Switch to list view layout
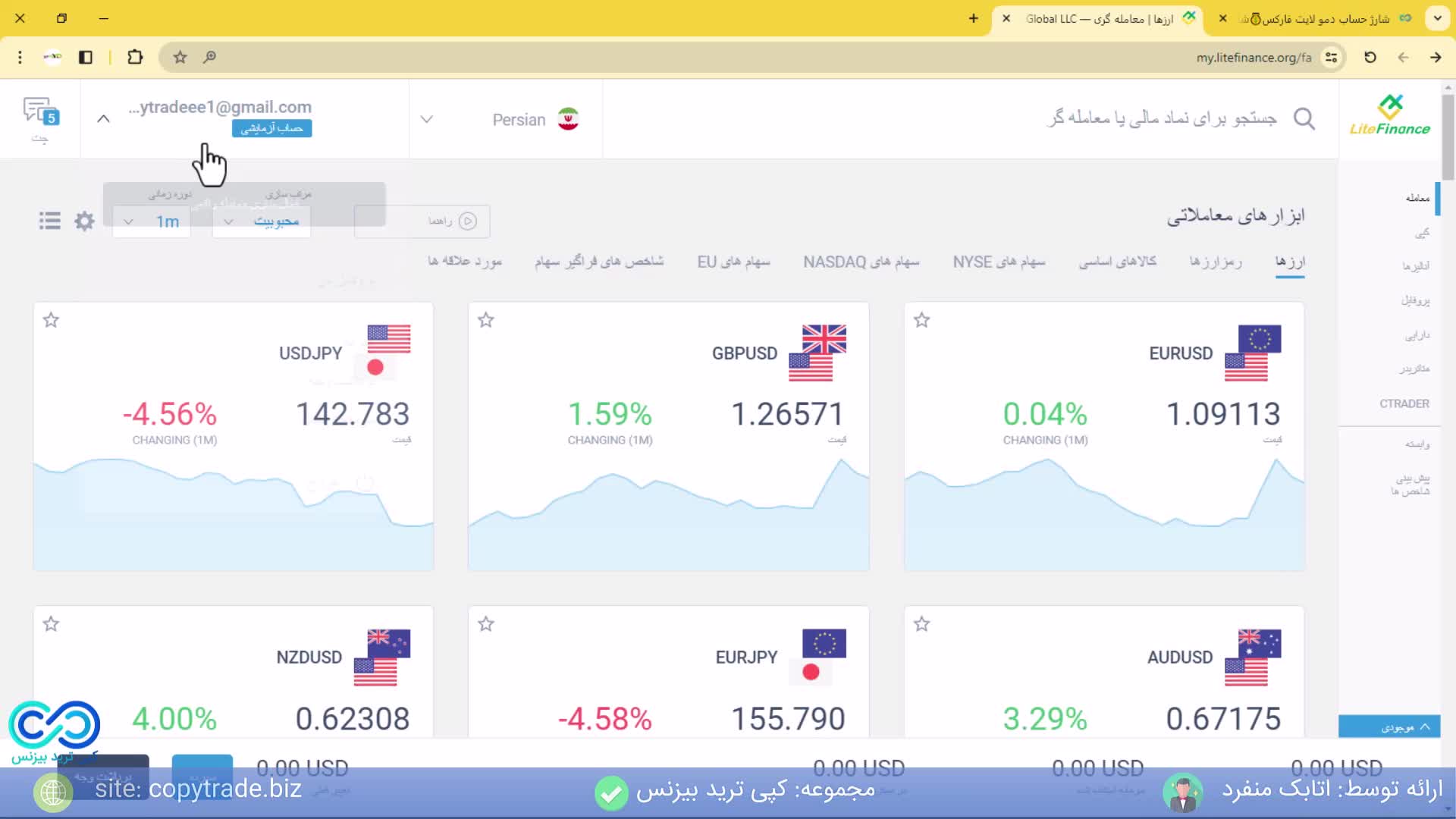Viewport: 1456px width, 819px height. pyautogui.click(x=49, y=220)
